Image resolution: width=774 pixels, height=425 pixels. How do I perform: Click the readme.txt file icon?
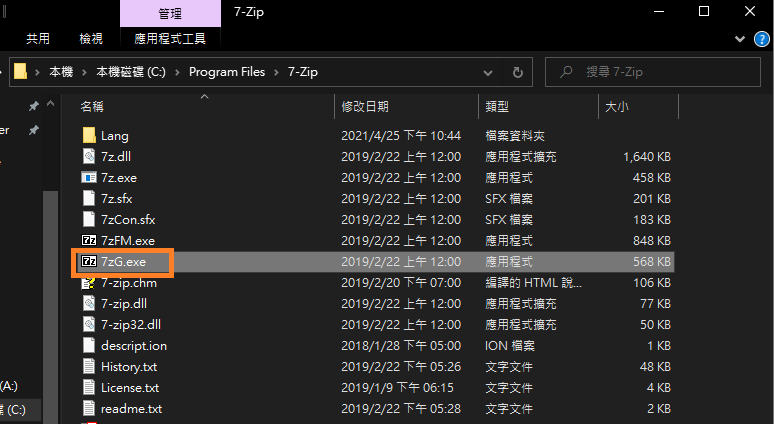pyautogui.click(x=89, y=409)
